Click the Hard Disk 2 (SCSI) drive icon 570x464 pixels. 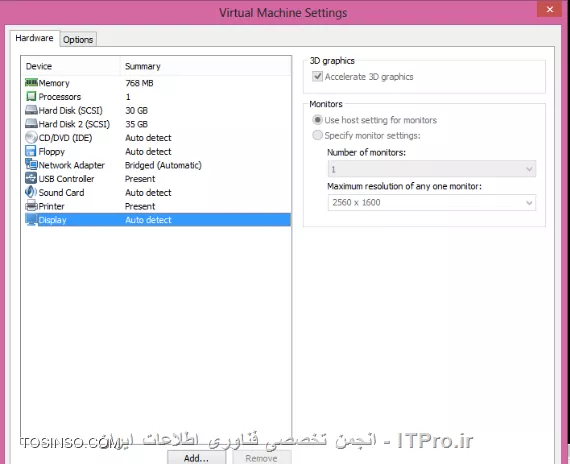click(31, 124)
